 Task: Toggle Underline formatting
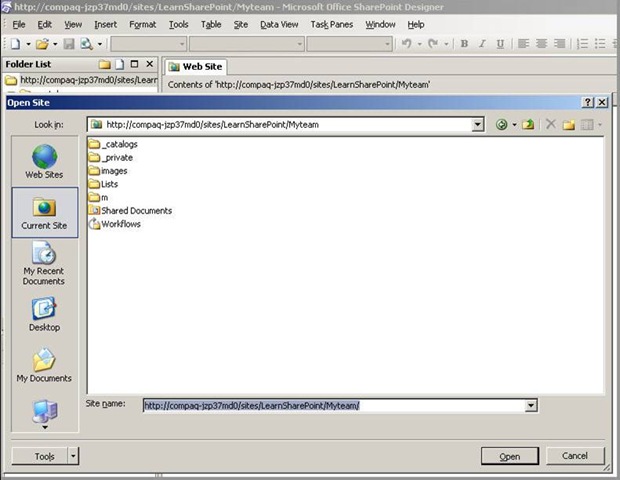tap(500, 43)
